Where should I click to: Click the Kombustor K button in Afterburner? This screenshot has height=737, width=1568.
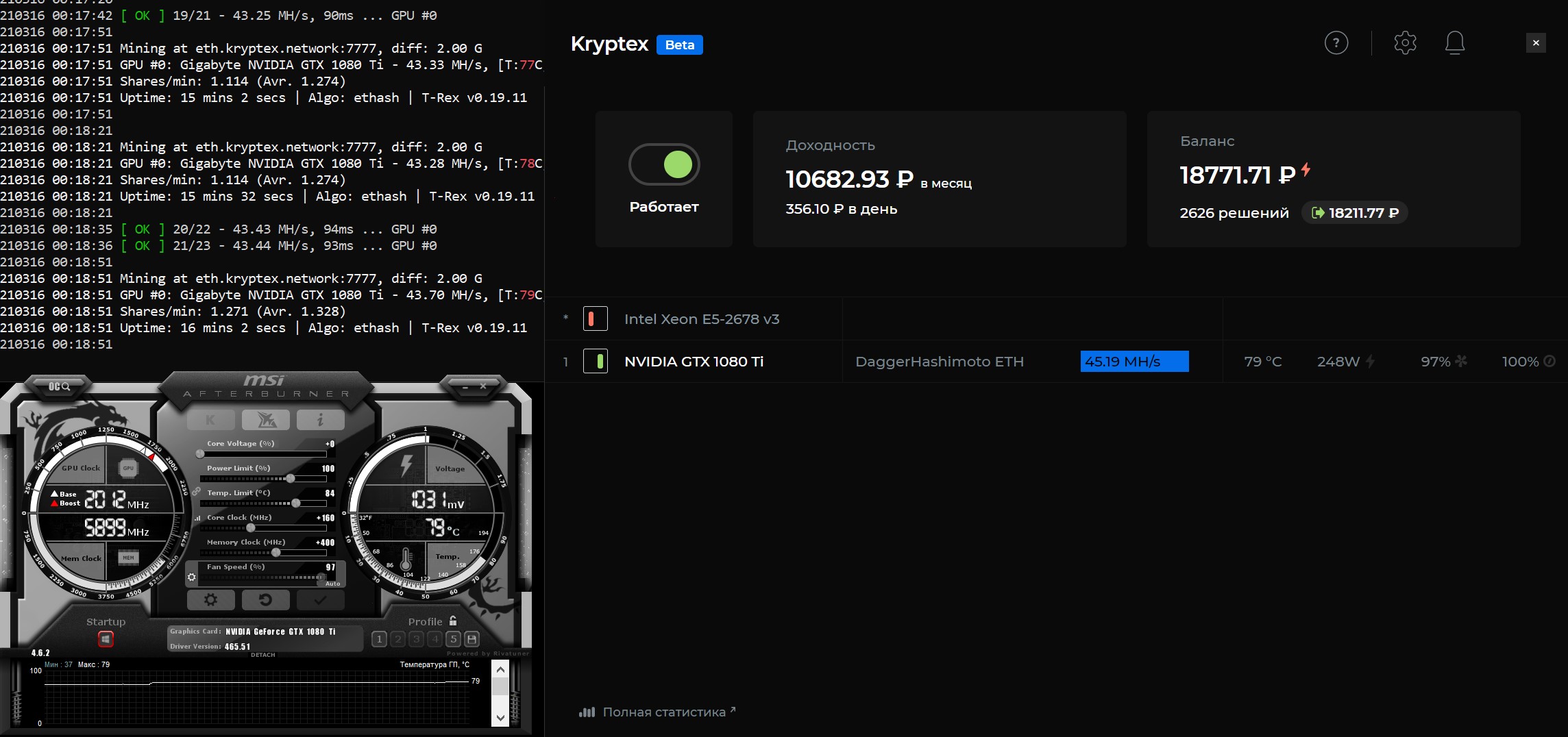coord(211,420)
